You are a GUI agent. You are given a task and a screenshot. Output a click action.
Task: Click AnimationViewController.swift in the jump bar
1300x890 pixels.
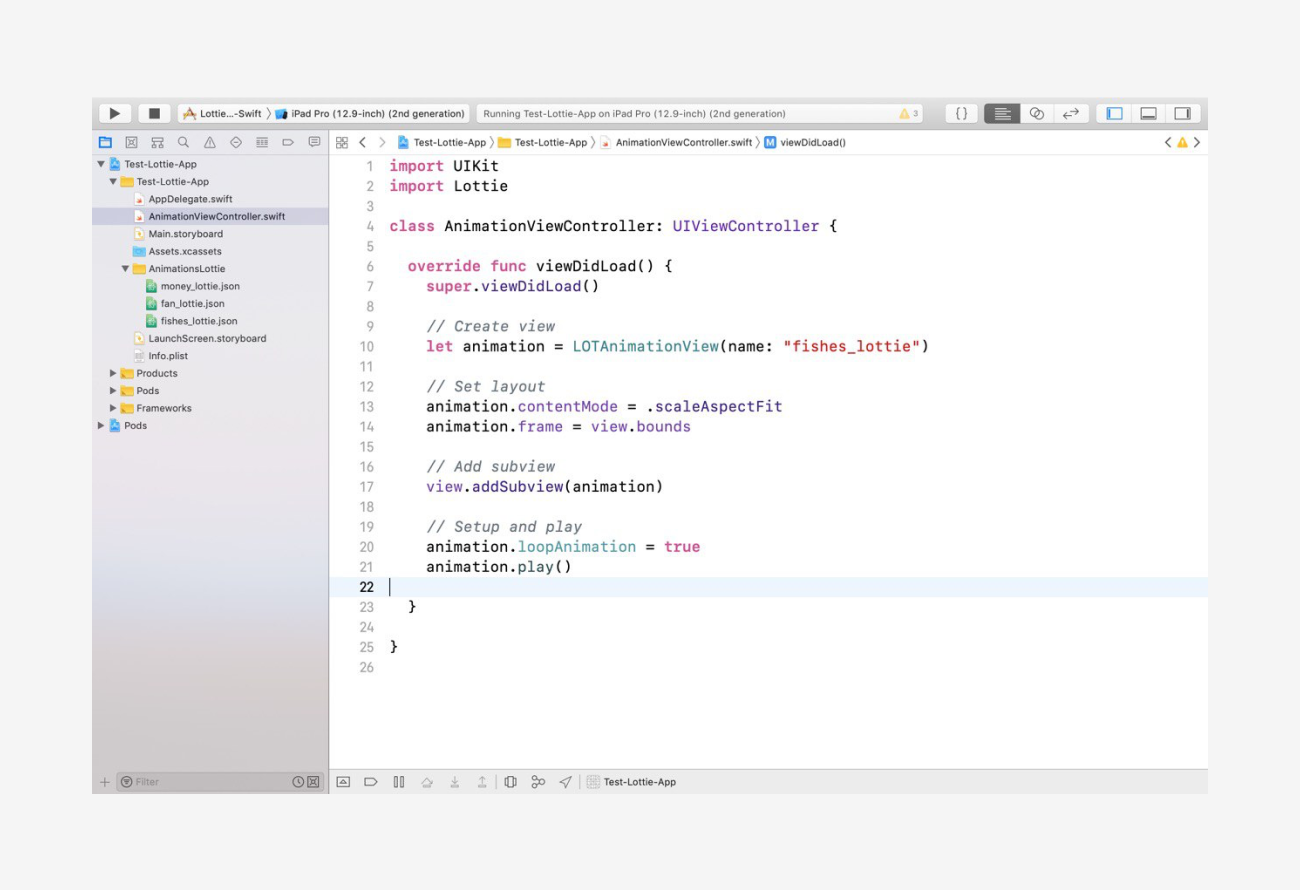(x=676, y=142)
